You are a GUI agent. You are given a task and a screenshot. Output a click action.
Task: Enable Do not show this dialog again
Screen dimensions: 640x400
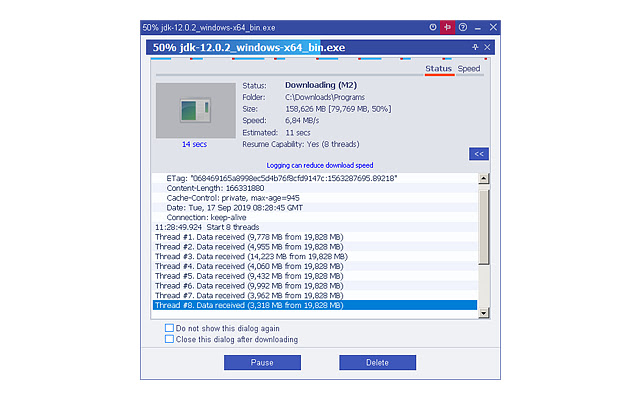[x=169, y=328]
